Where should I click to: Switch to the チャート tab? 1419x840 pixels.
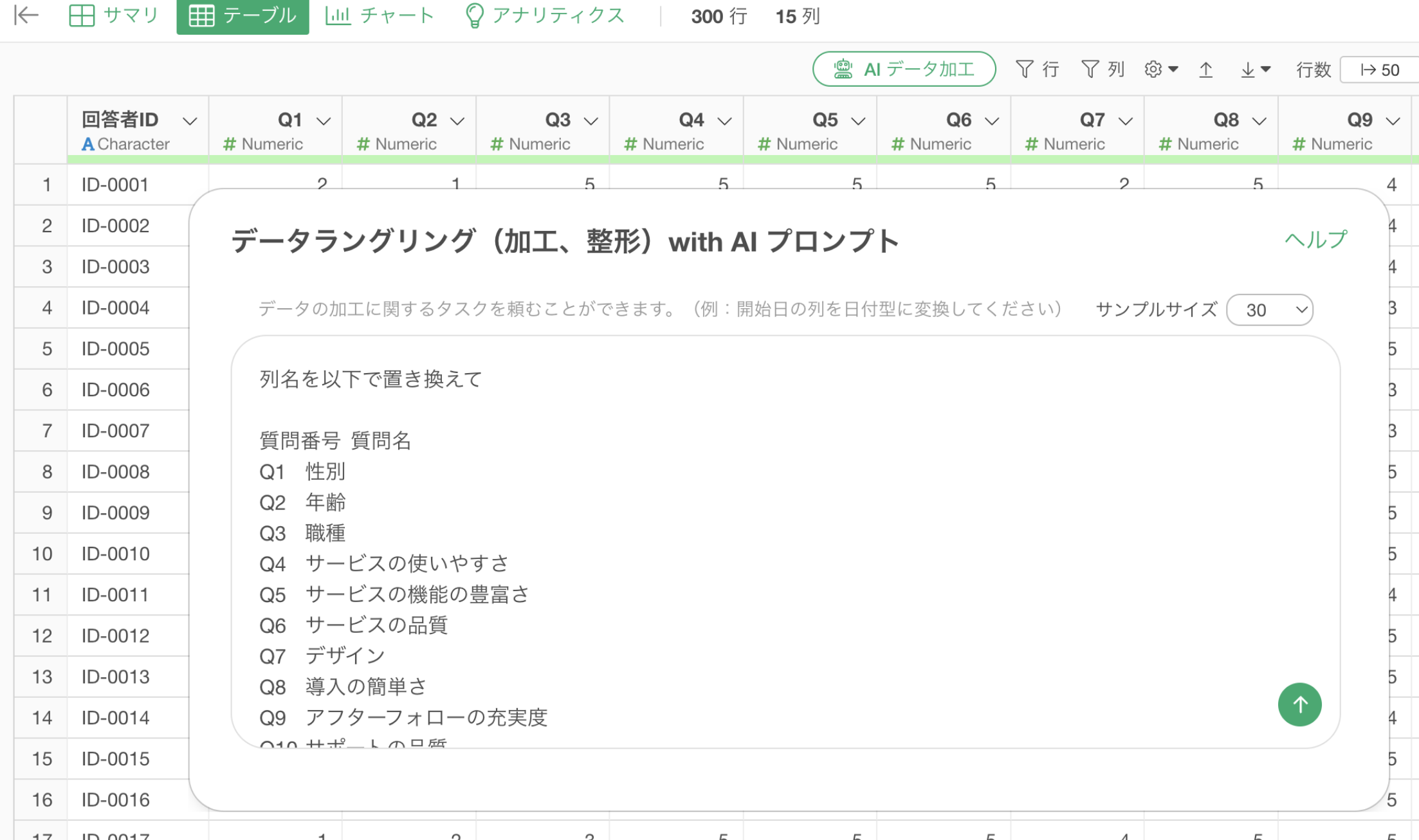[380, 15]
